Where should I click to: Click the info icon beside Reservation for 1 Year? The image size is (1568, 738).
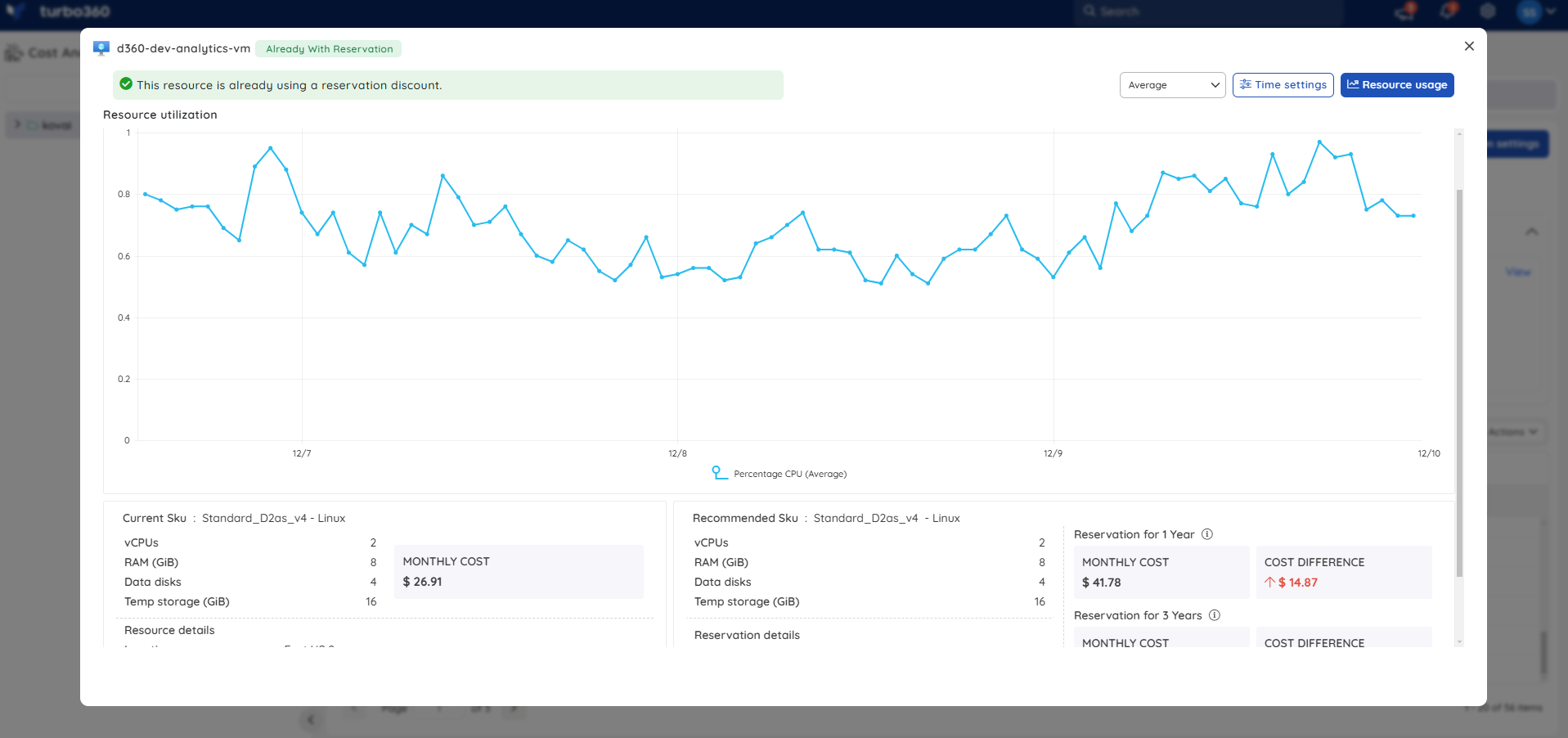click(1206, 534)
